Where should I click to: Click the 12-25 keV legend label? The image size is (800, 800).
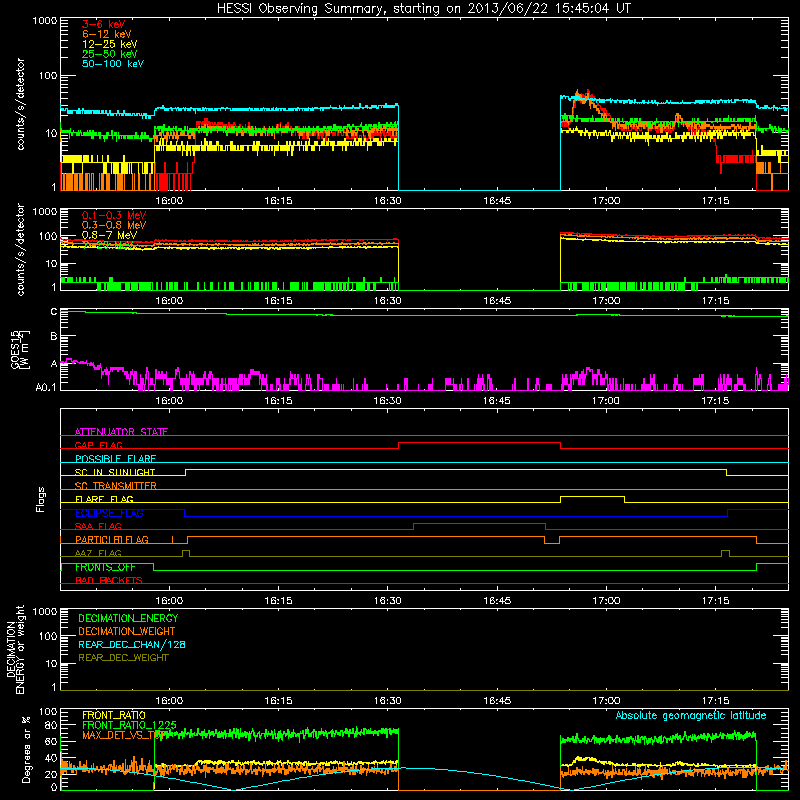(109, 44)
